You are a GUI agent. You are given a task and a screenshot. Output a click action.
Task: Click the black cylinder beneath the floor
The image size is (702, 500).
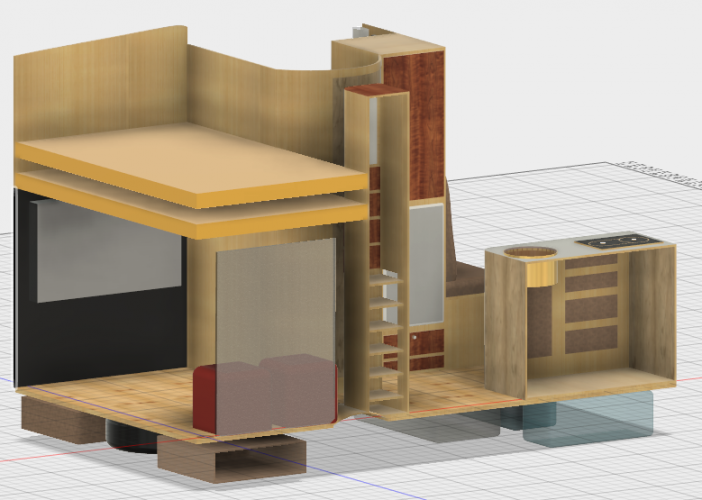[x=127, y=435]
